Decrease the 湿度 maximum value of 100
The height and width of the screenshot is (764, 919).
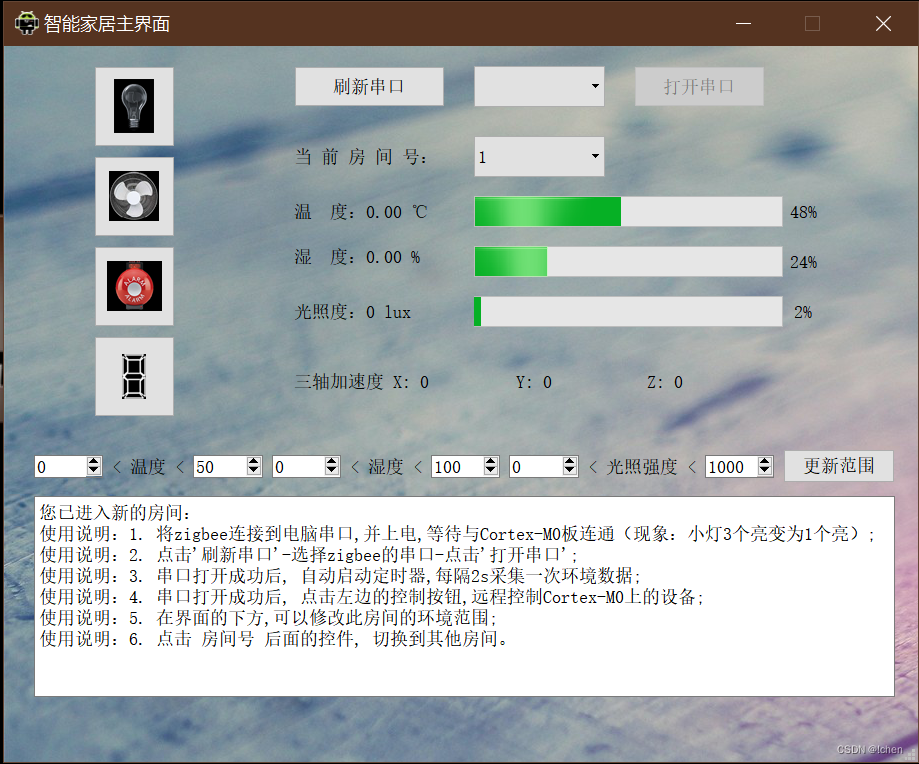click(x=491, y=471)
